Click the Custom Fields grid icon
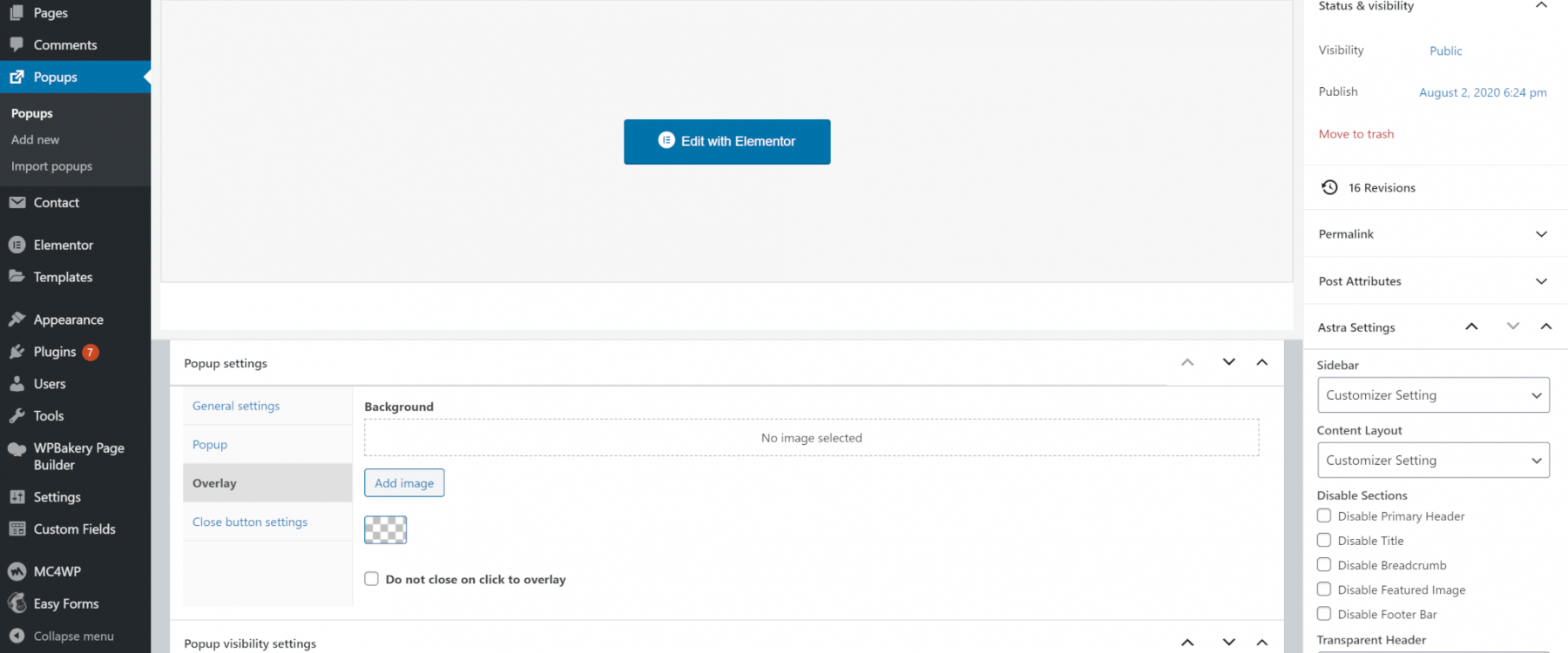This screenshot has height=653, width=1568. coord(17,528)
